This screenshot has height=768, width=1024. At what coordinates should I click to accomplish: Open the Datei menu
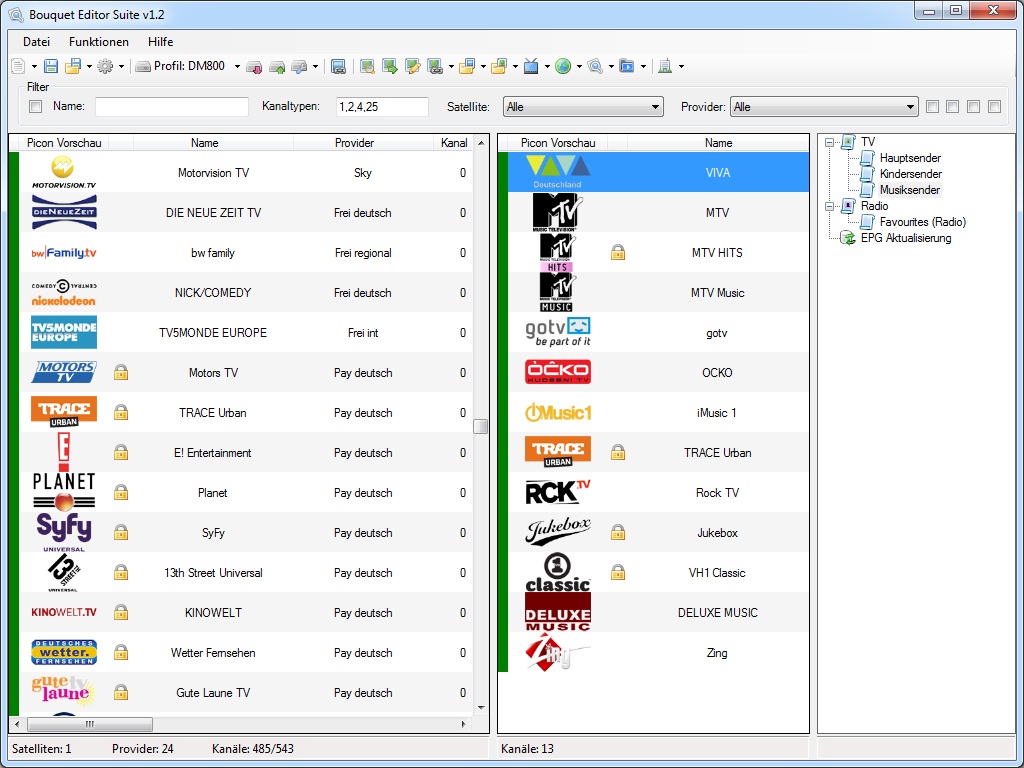pos(37,42)
